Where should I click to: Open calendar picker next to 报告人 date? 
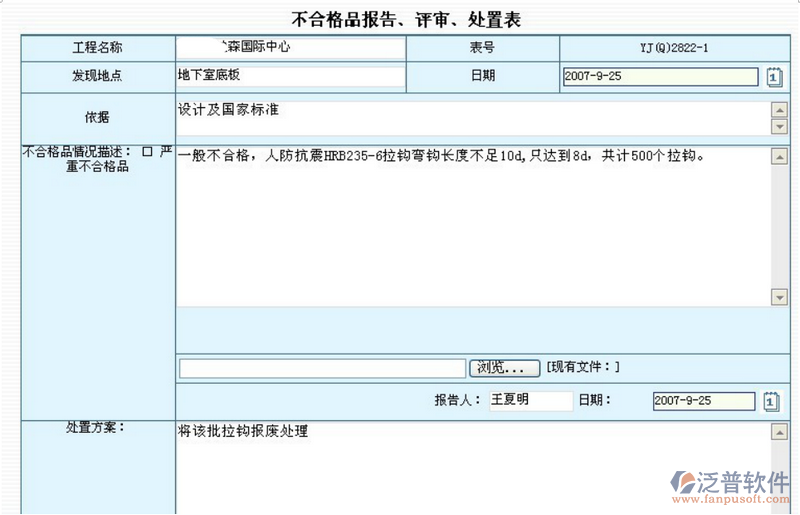(771, 401)
